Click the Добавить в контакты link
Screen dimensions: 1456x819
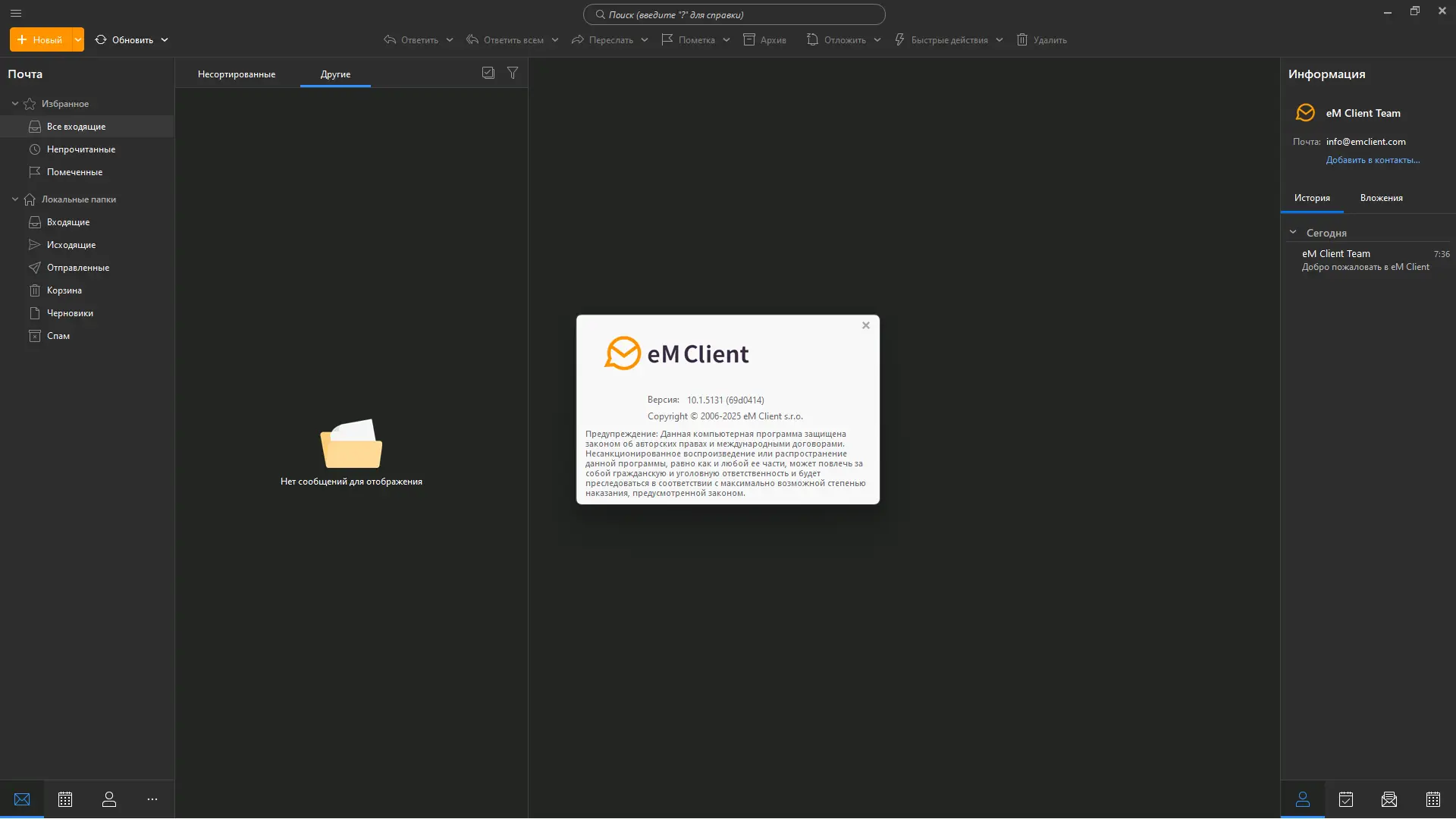pos(1373,160)
